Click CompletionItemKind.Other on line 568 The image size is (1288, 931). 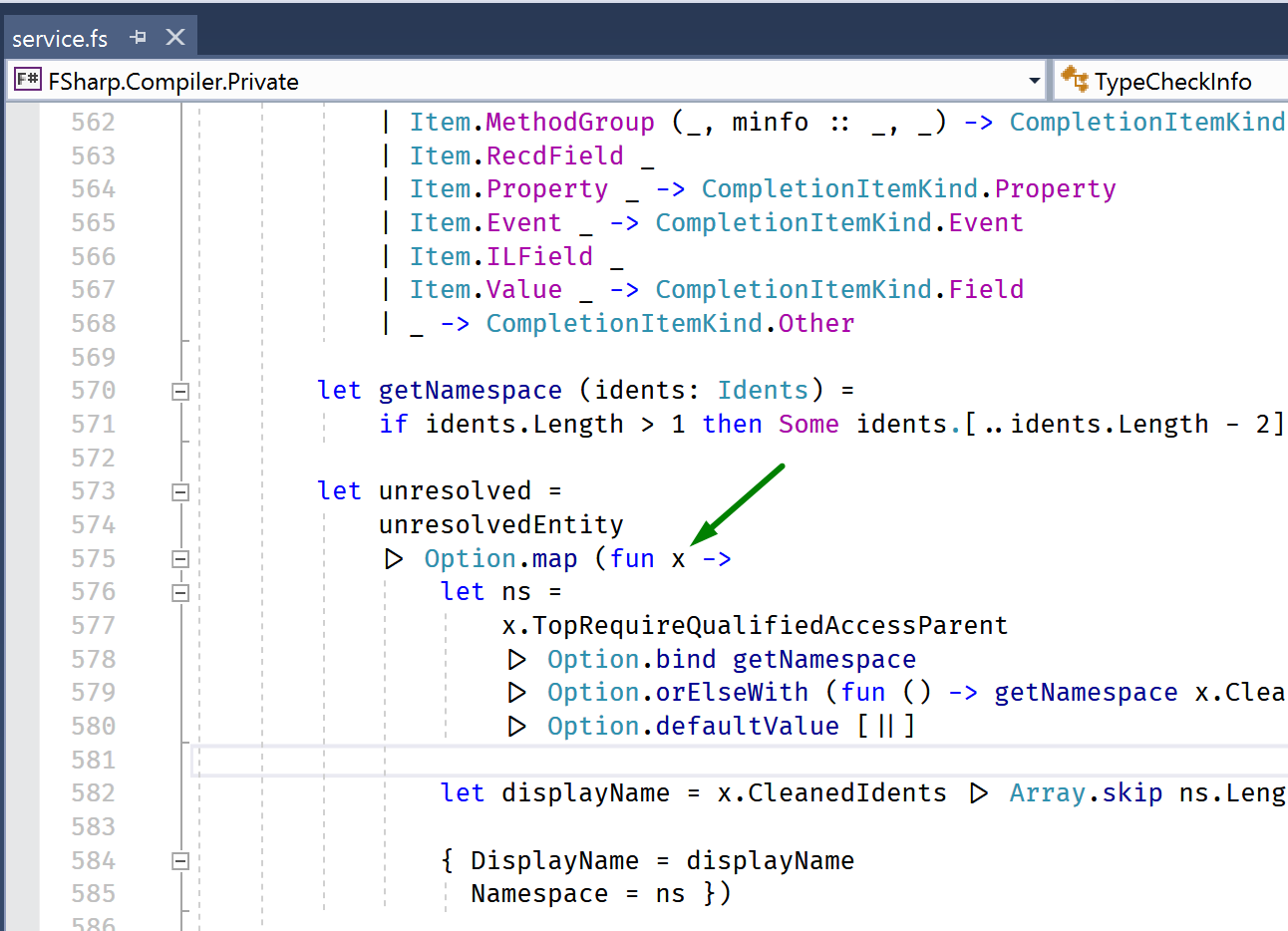(669, 323)
